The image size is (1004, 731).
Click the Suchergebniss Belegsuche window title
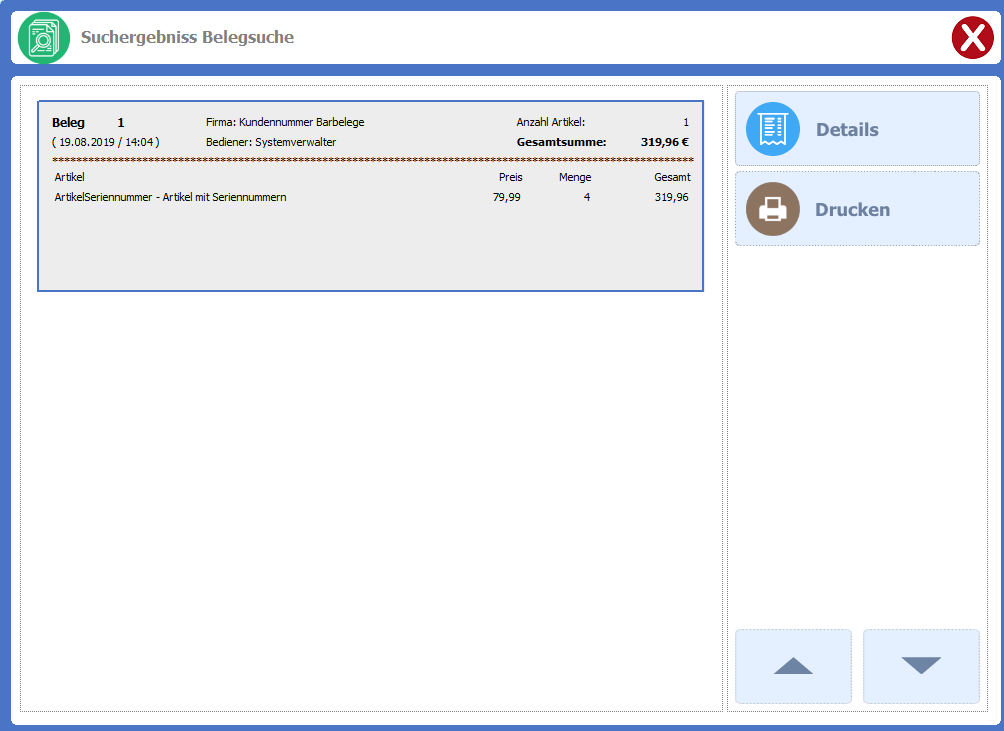(187, 38)
